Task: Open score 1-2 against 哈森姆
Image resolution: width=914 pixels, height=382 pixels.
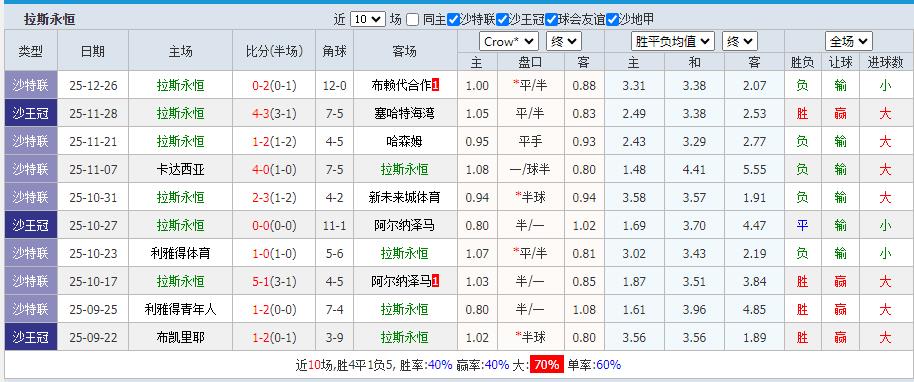Action: point(260,141)
